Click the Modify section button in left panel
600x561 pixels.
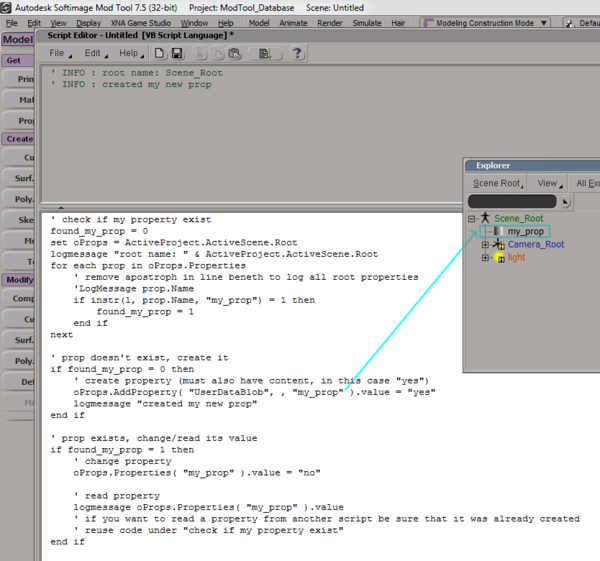[17, 280]
